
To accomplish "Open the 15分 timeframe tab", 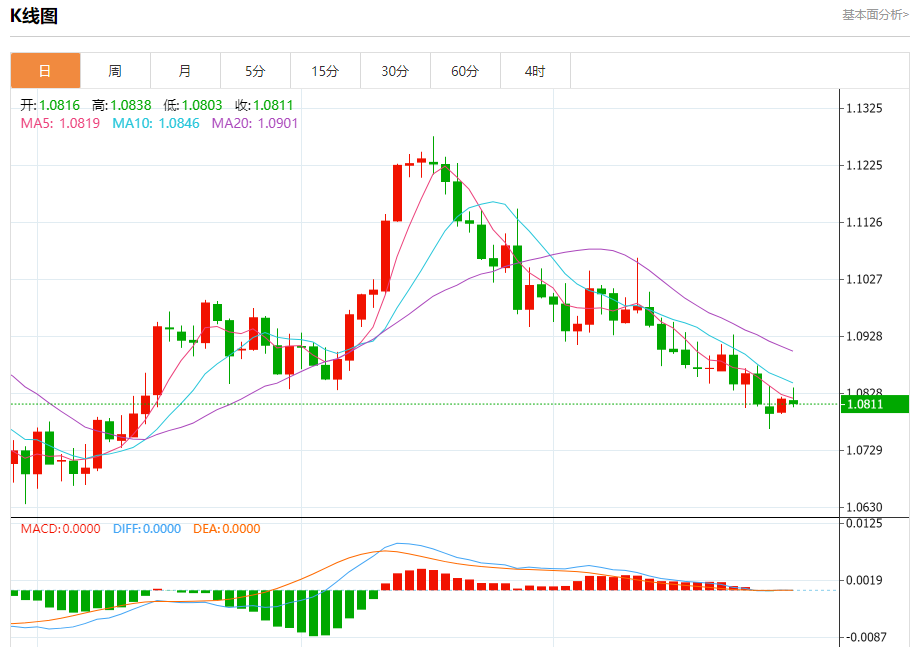I will tap(325, 71).
